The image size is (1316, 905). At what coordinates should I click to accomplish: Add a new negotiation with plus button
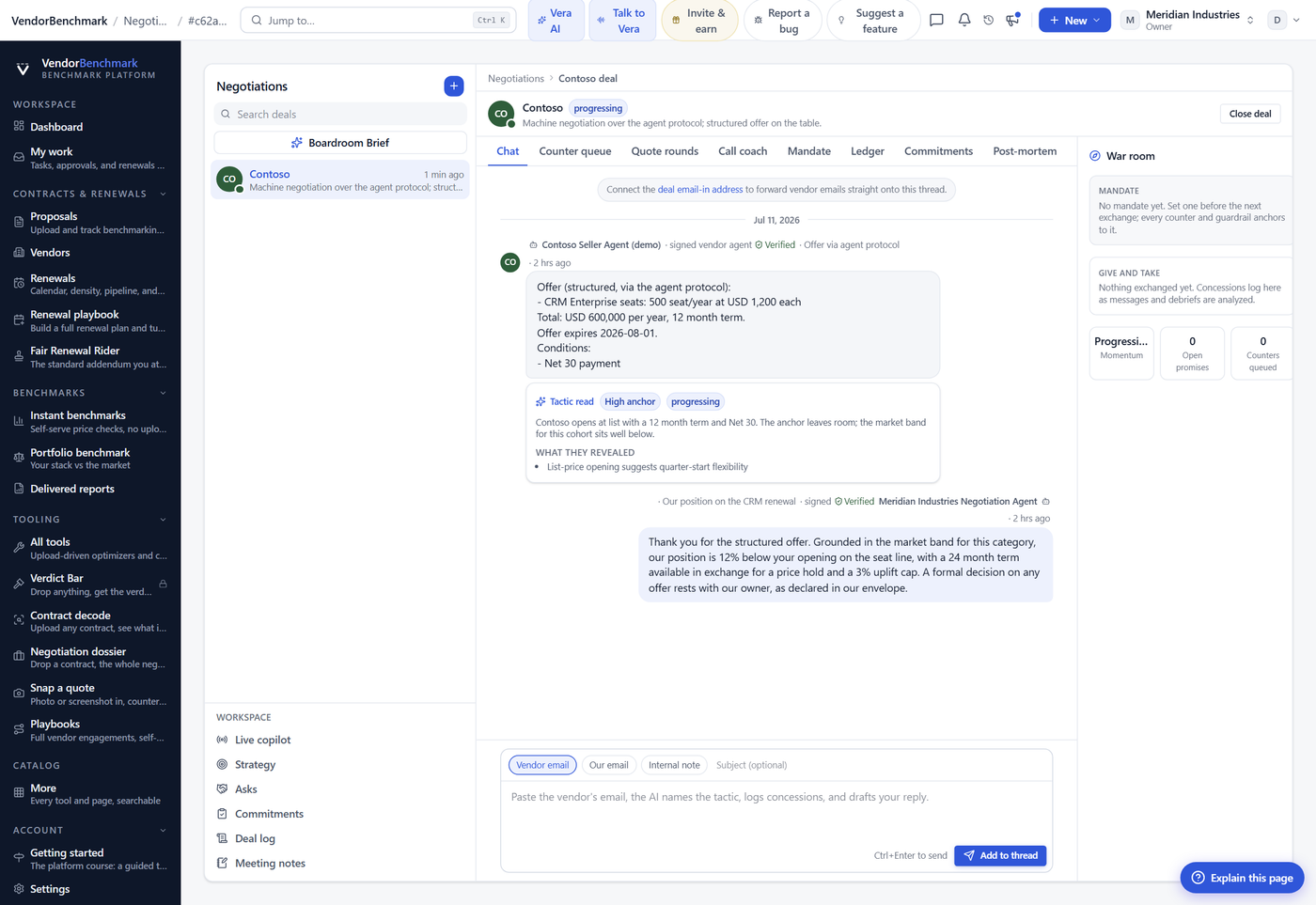(x=454, y=86)
